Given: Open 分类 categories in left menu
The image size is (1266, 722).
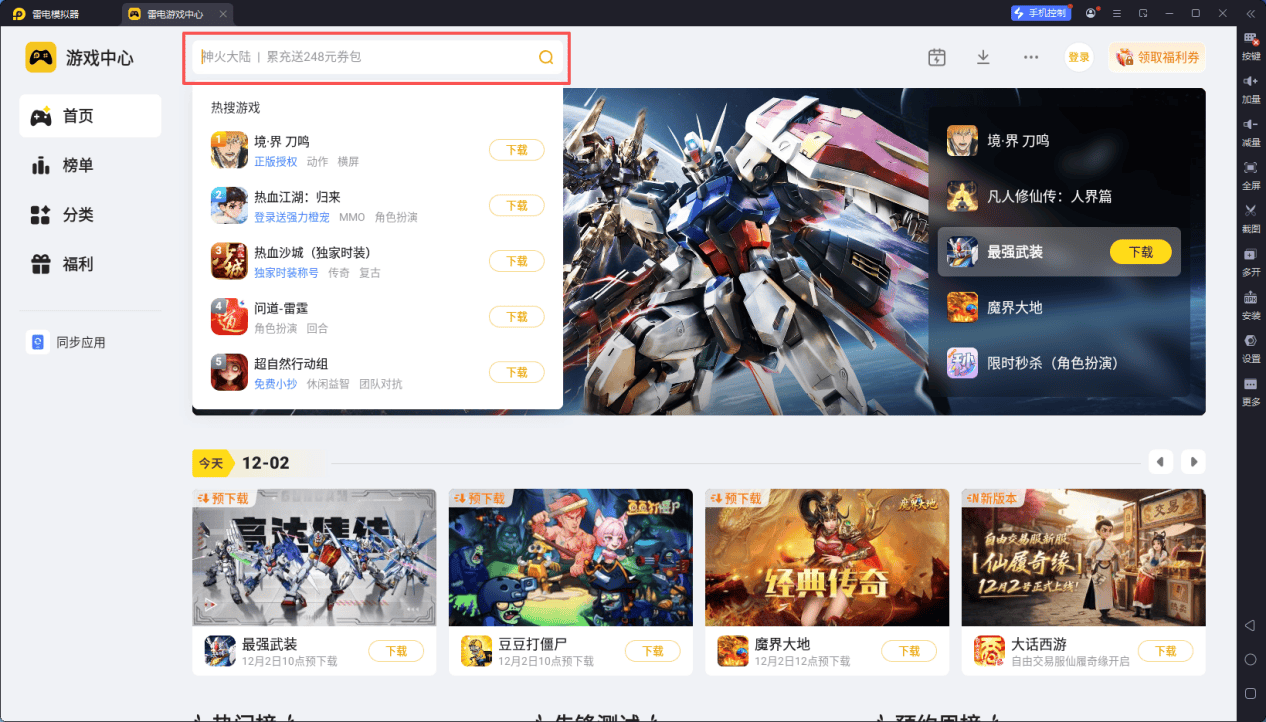Looking at the screenshot, I should [78, 214].
